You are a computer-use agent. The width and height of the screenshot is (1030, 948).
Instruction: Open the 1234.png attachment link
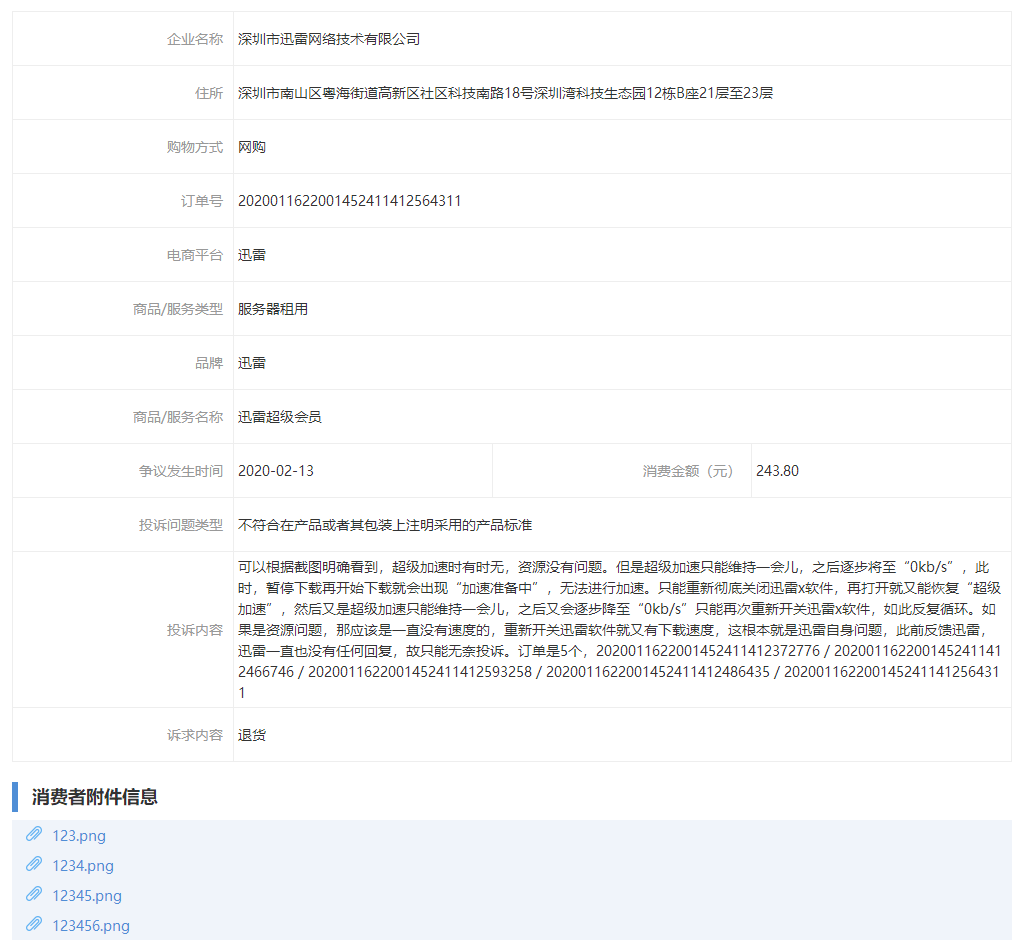pos(83,865)
